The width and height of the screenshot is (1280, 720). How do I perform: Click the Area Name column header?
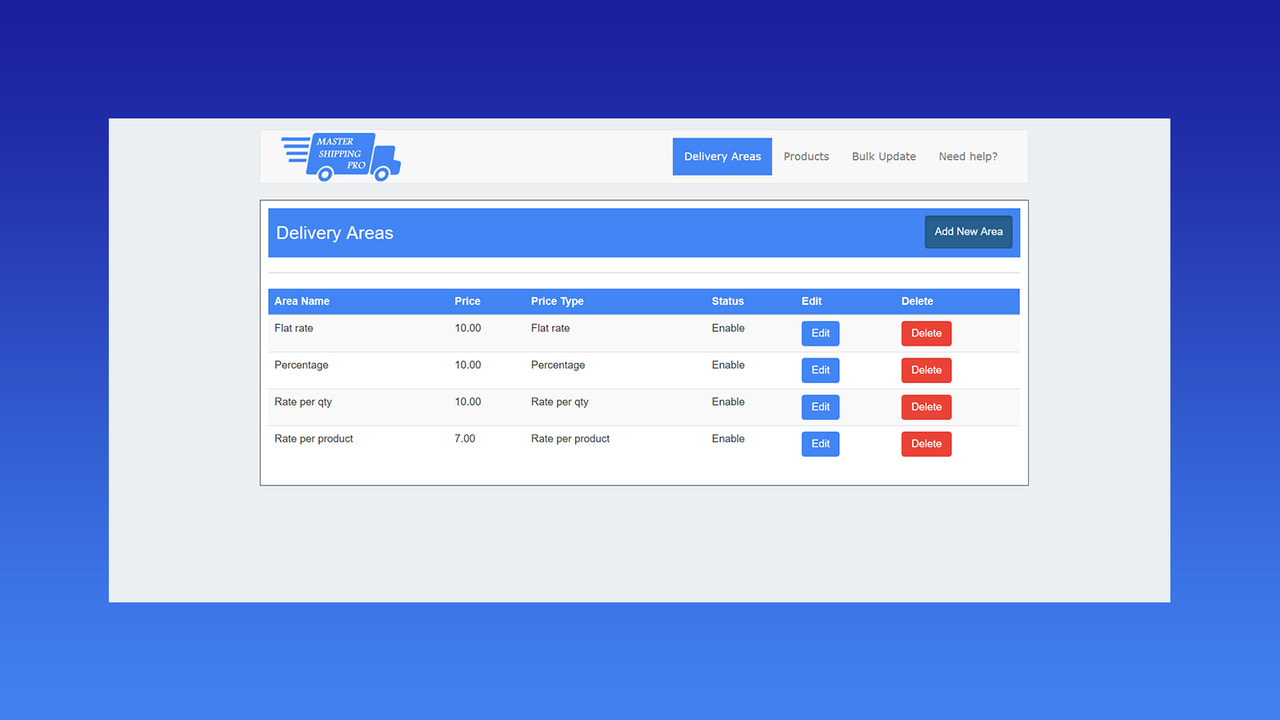pyautogui.click(x=302, y=301)
